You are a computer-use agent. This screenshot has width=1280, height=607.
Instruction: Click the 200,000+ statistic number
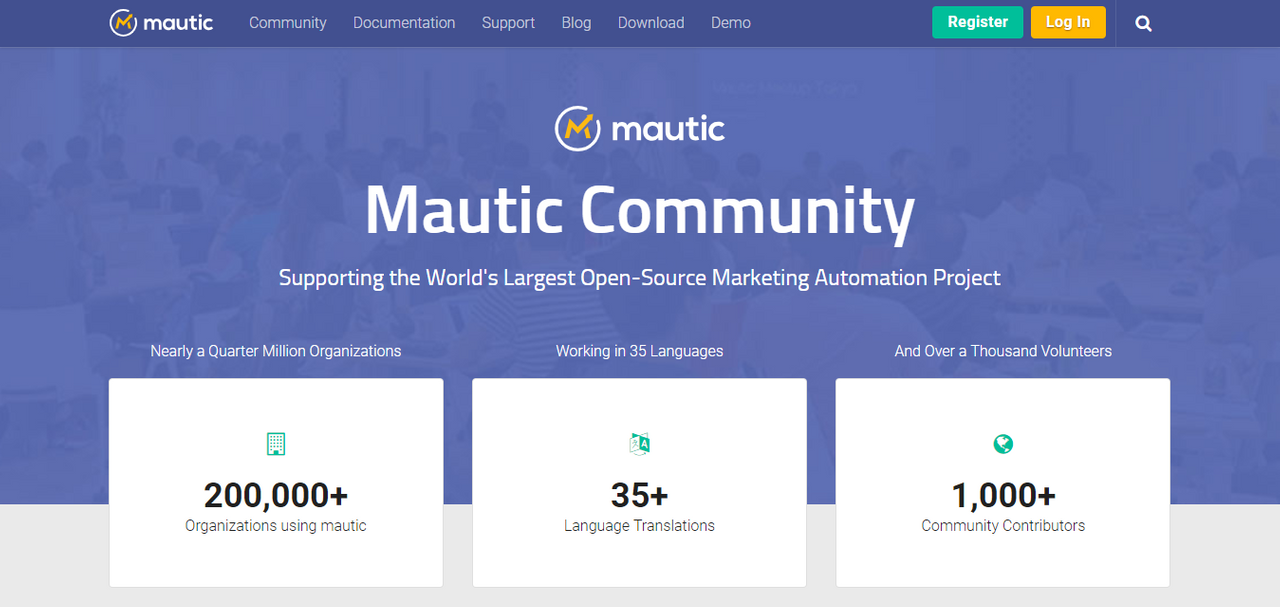pyautogui.click(x=276, y=495)
